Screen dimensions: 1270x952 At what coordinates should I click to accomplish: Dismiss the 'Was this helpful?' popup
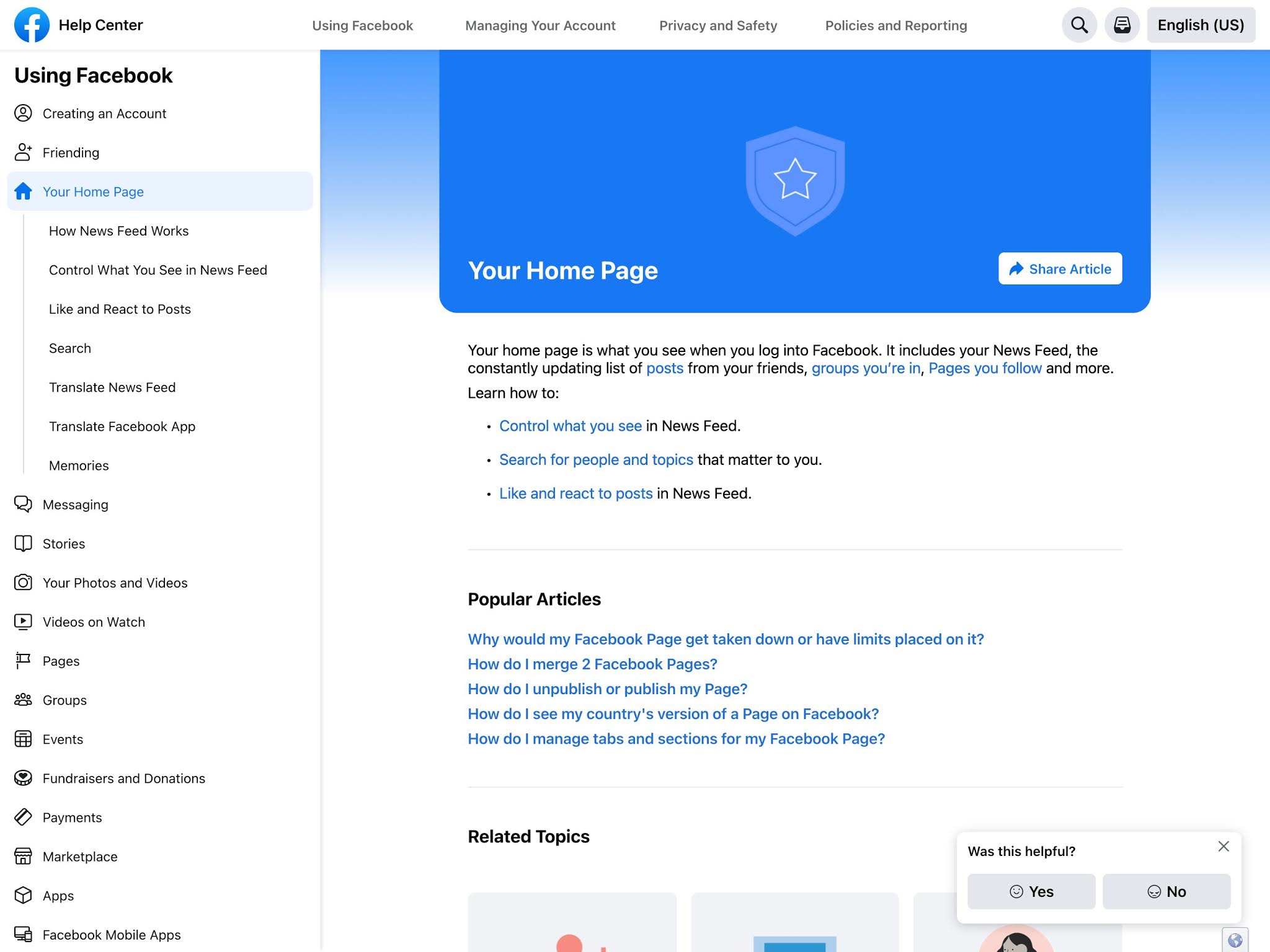pyautogui.click(x=1223, y=846)
